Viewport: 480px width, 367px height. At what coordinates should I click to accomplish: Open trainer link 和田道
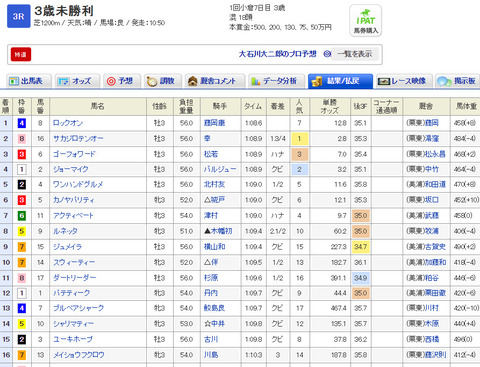coord(435,184)
